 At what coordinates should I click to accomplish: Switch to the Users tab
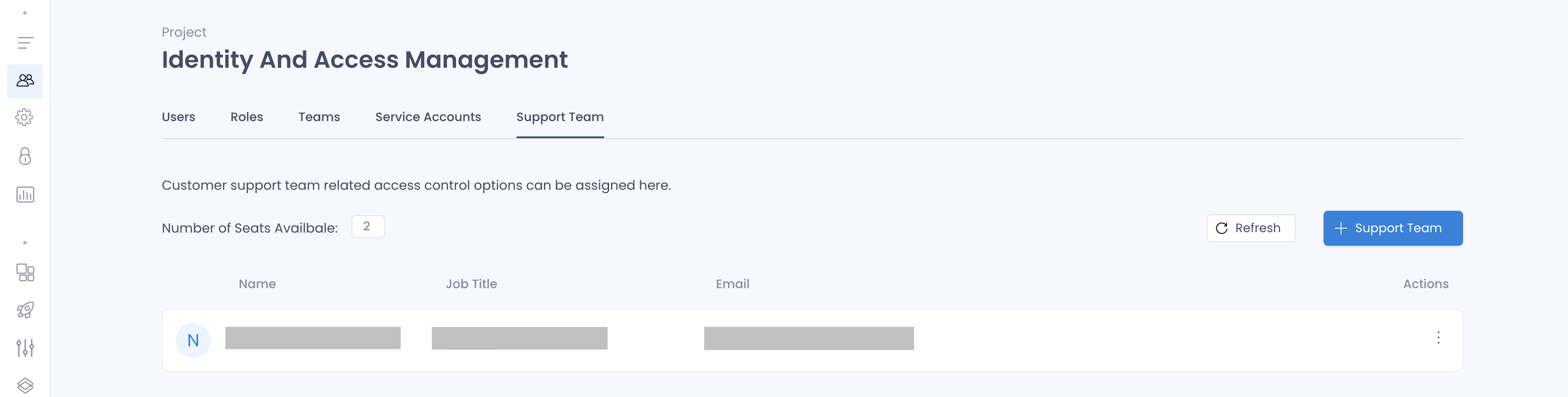[x=178, y=117]
